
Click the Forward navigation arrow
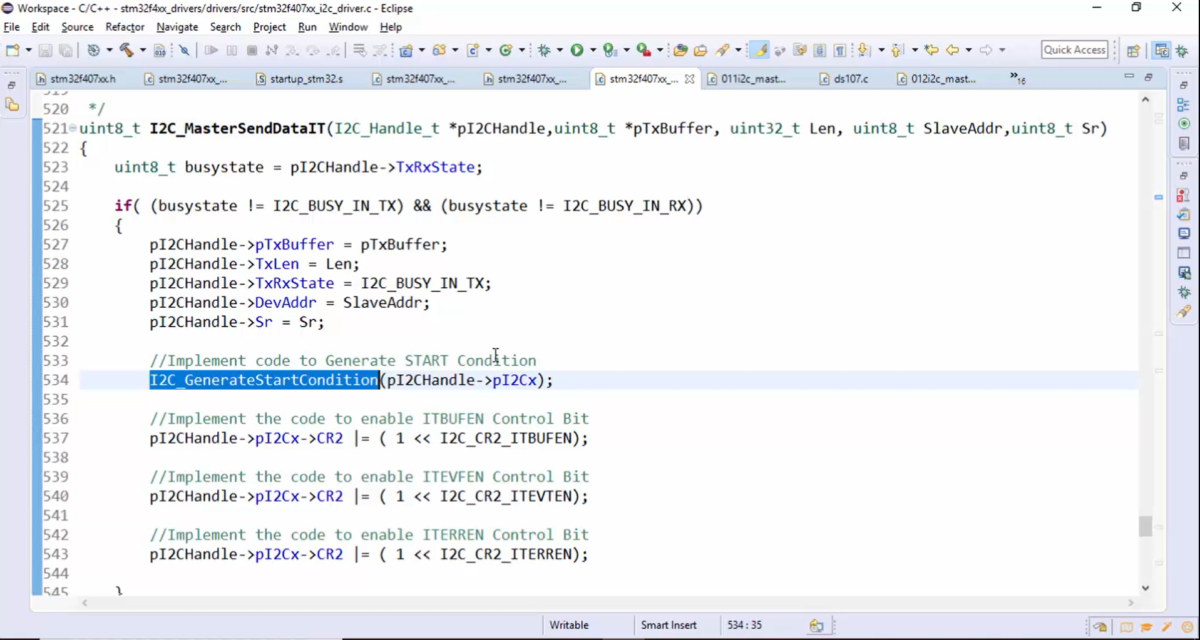(986, 50)
